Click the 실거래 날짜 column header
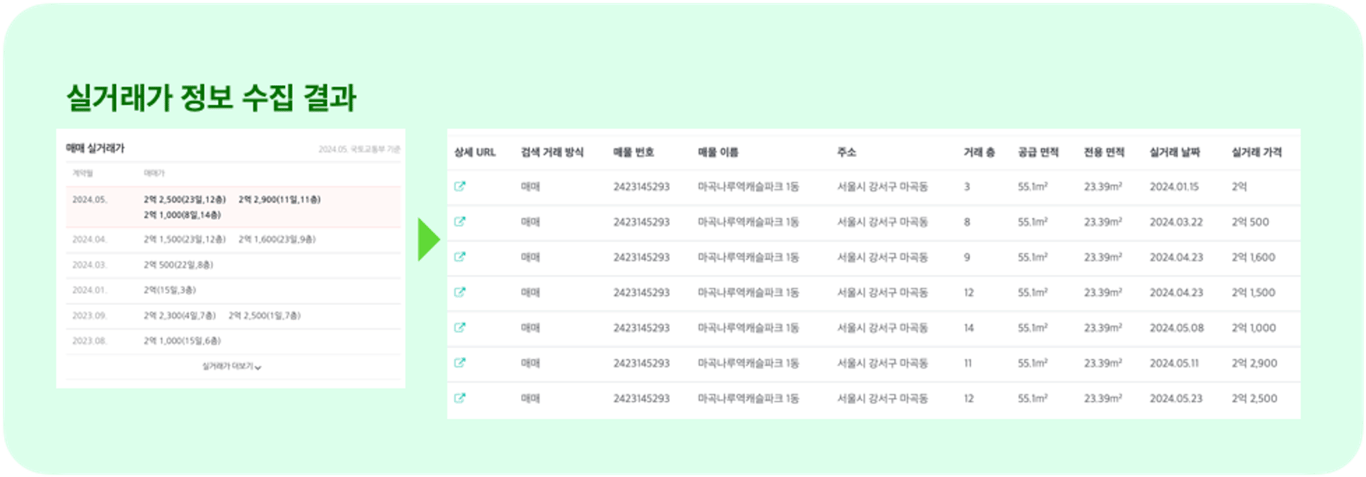 (x=1174, y=153)
